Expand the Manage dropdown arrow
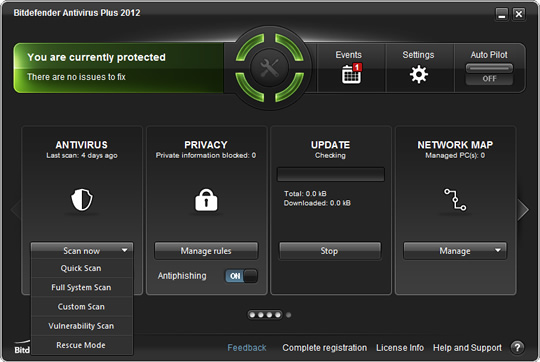The height and width of the screenshot is (362, 540). (x=498, y=250)
